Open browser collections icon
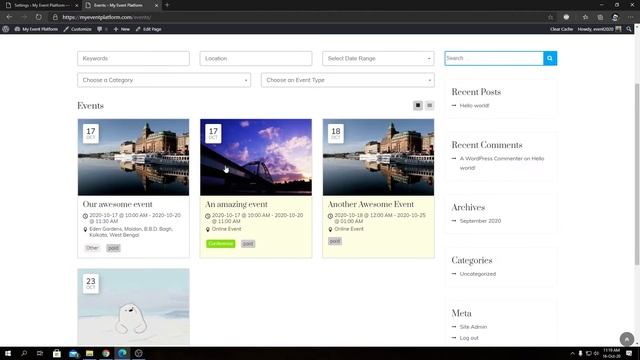This screenshot has height=360, width=640. (x=600, y=17)
